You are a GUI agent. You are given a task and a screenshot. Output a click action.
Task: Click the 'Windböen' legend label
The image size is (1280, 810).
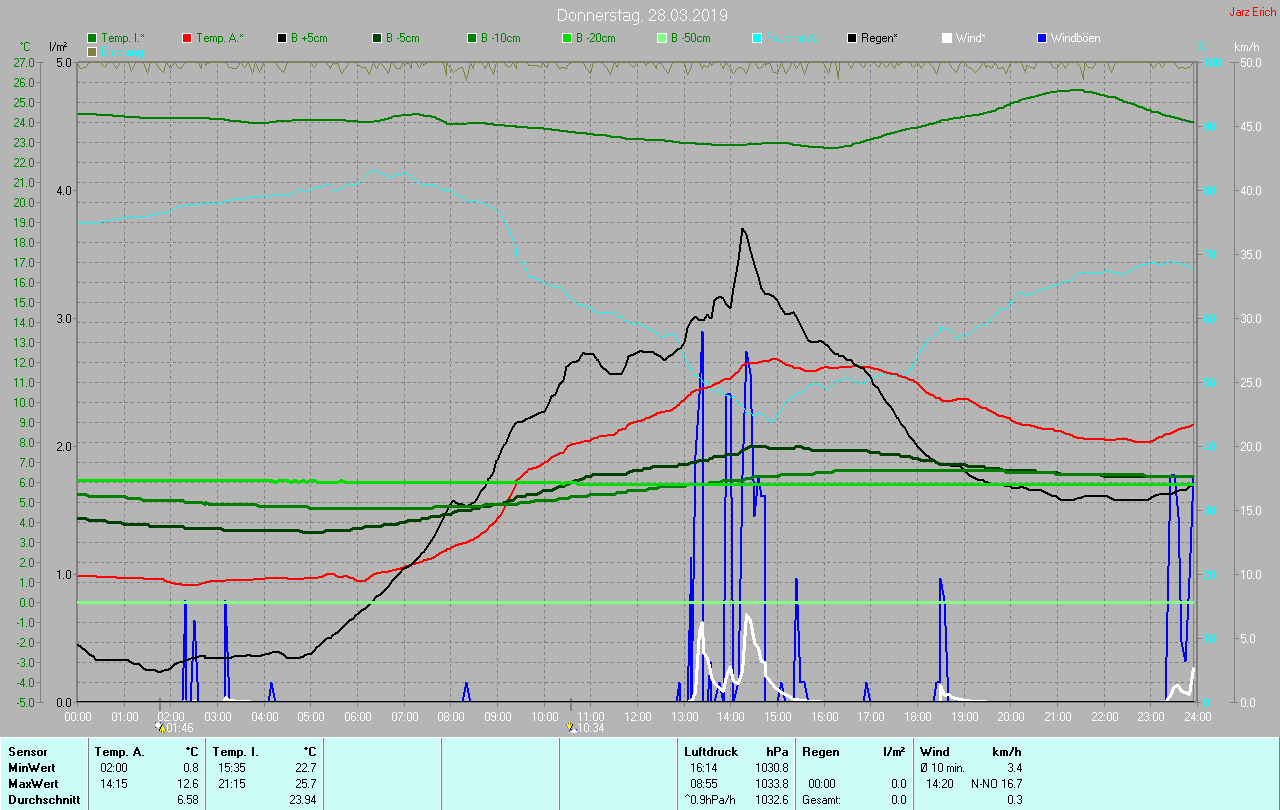[x=1077, y=38]
